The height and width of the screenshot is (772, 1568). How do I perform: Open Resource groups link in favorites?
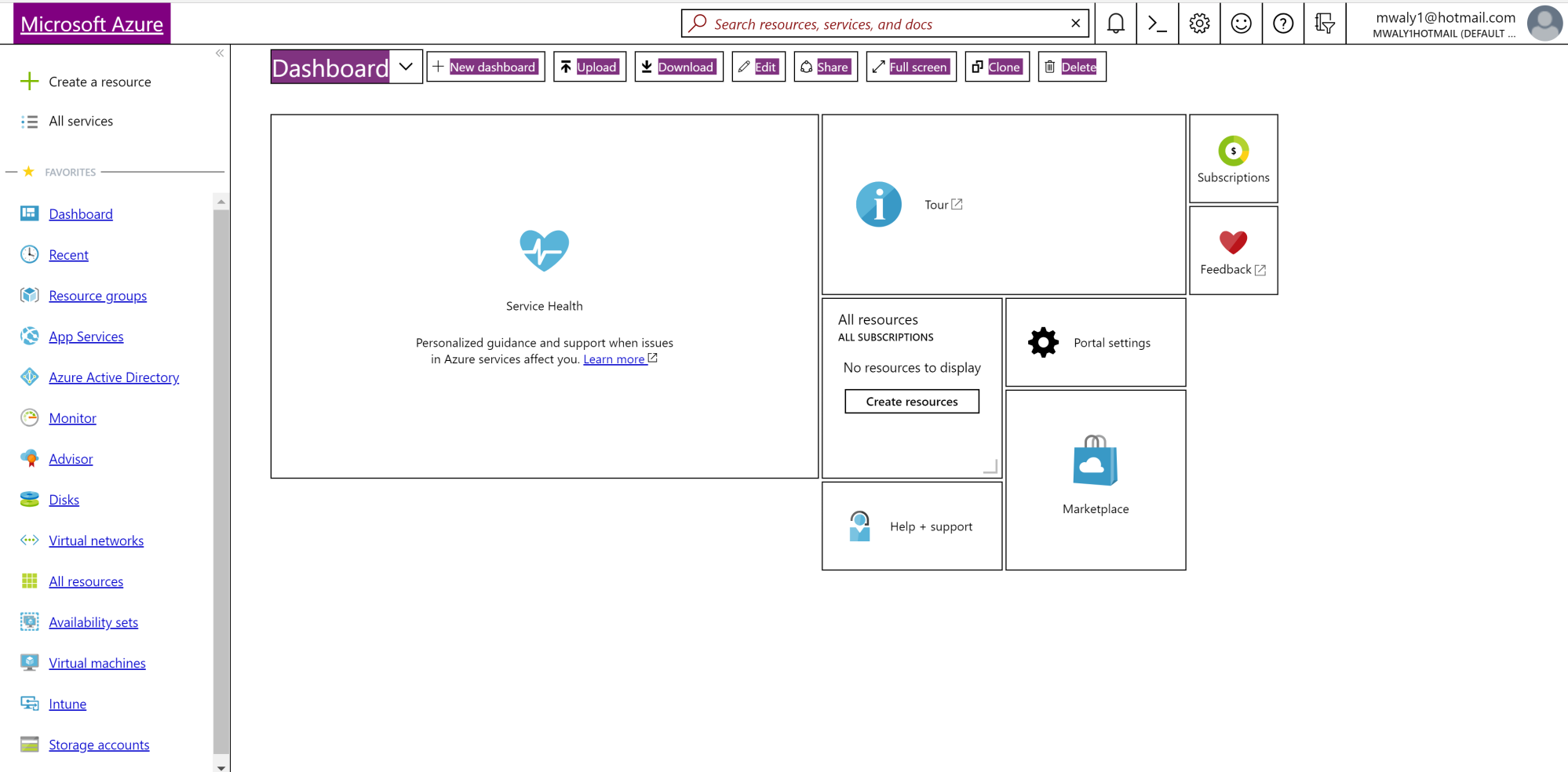[98, 296]
